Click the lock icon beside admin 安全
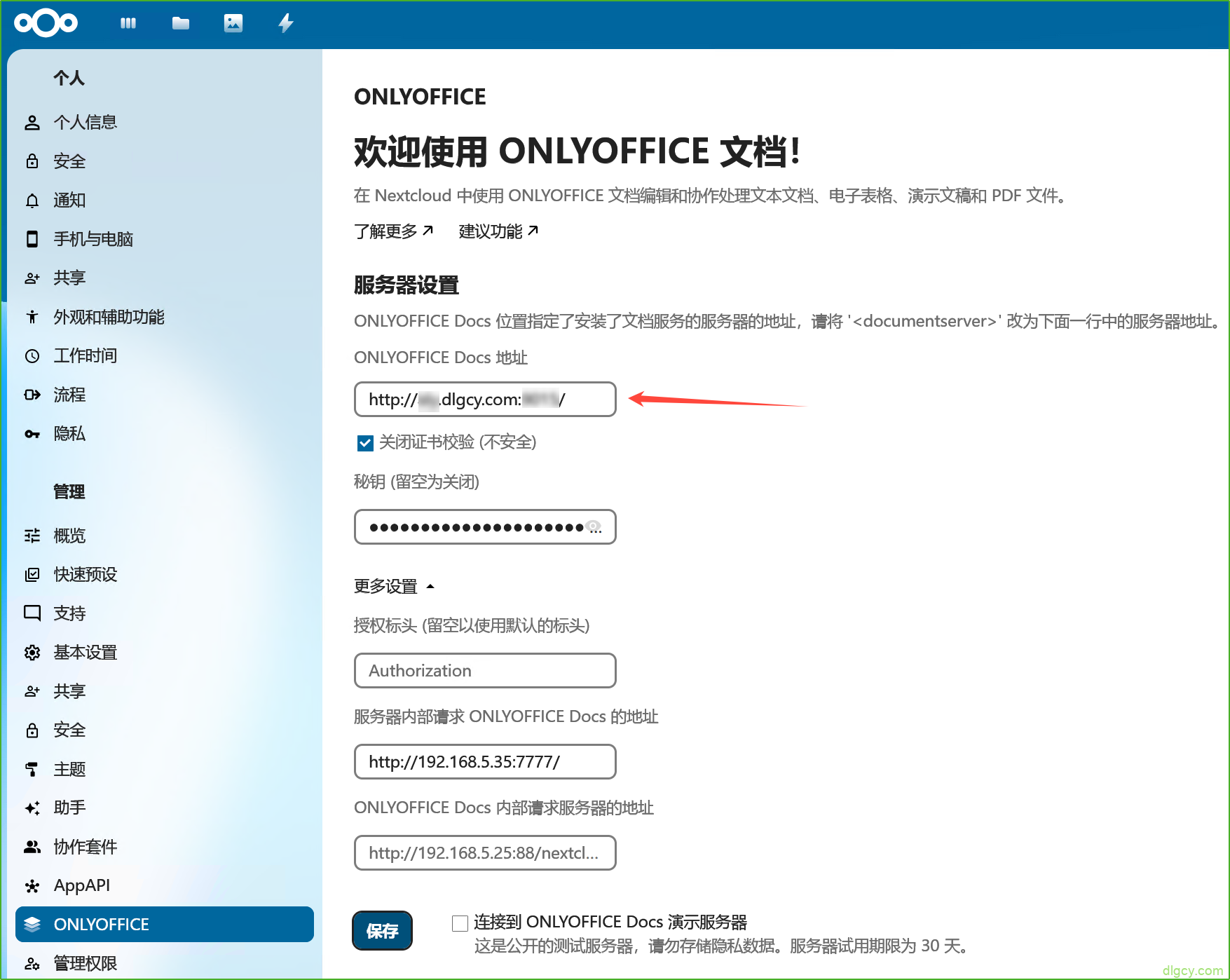This screenshot has width=1230, height=980. tap(32, 730)
